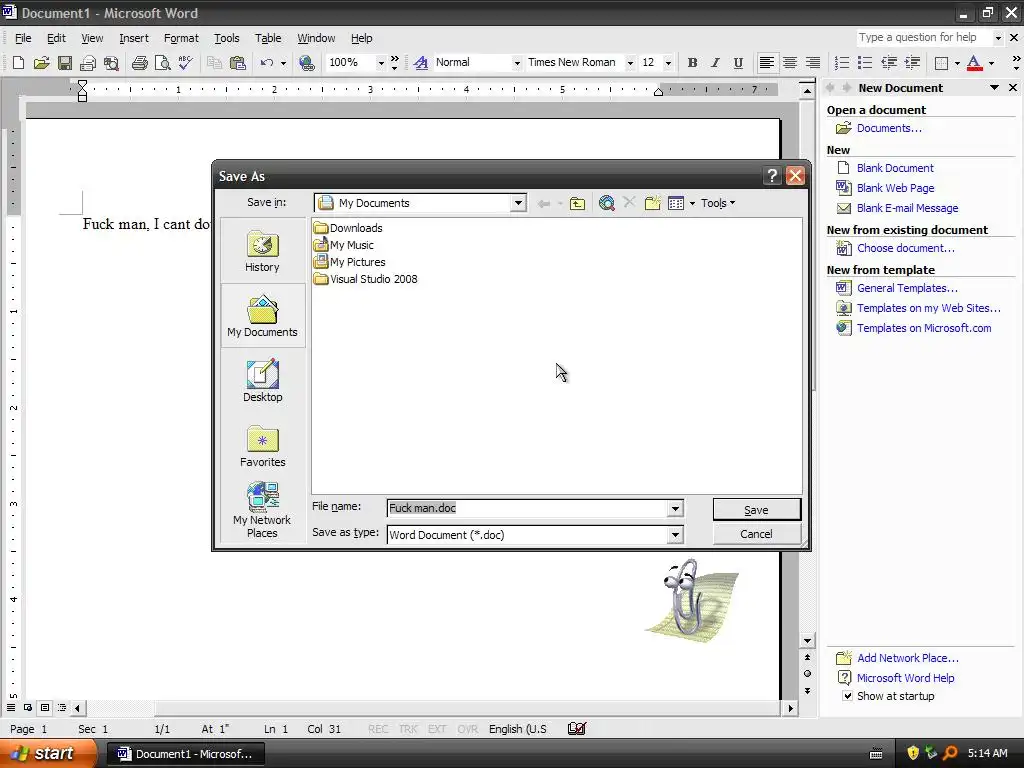This screenshot has width=1024, height=768.
Task: Open the Help menu
Action: pos(361,38)
